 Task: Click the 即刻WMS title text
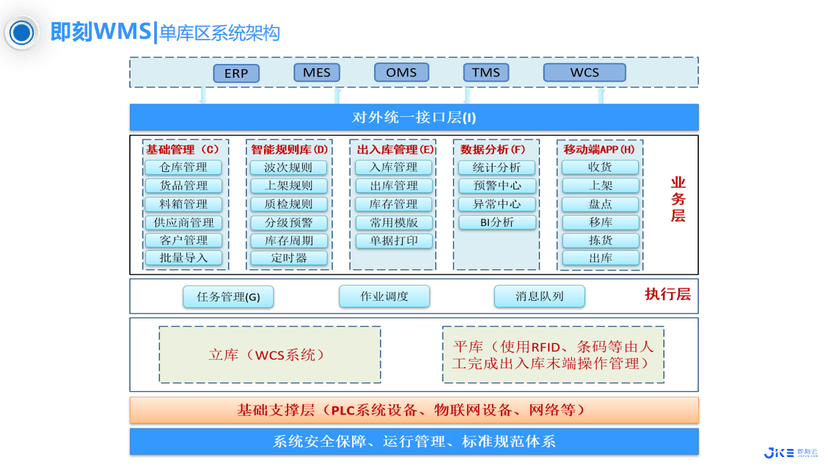(101, 32)
